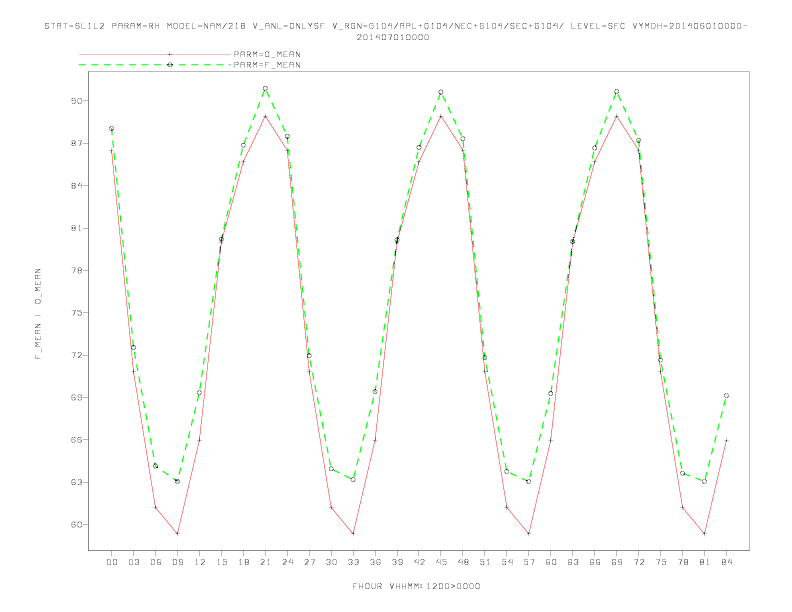Click the O_MEAN plus marker at hour 84
This screenshot has width=792, height=612.
(x=726, y=440)
